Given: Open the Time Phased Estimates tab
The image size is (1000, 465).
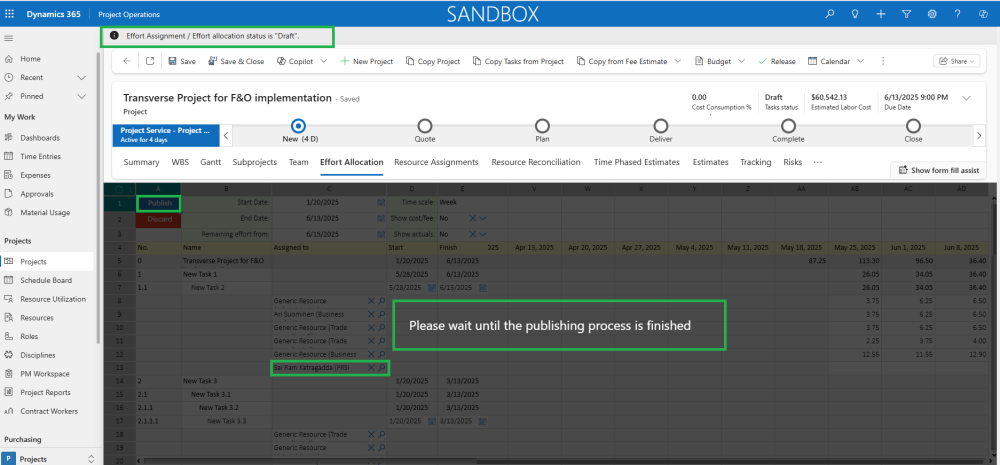Looking at the screenshot, I should click(x=636, y=162).
